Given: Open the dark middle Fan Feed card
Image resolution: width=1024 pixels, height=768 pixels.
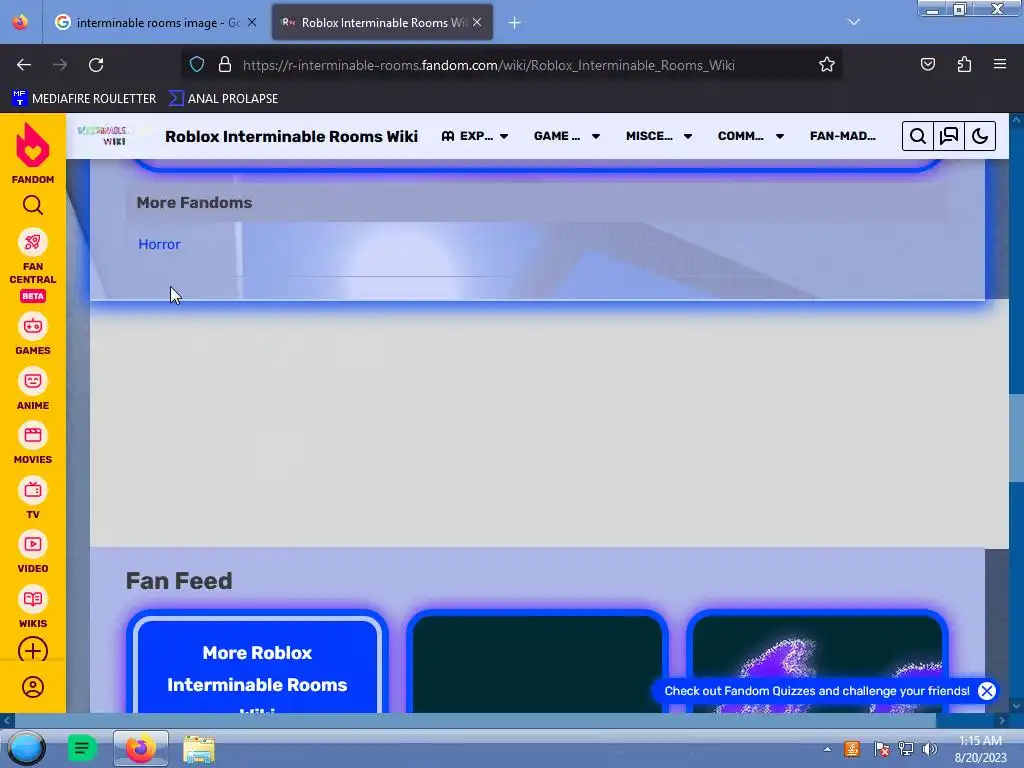Looking at the screenshot, I should [x=537, y=662].
